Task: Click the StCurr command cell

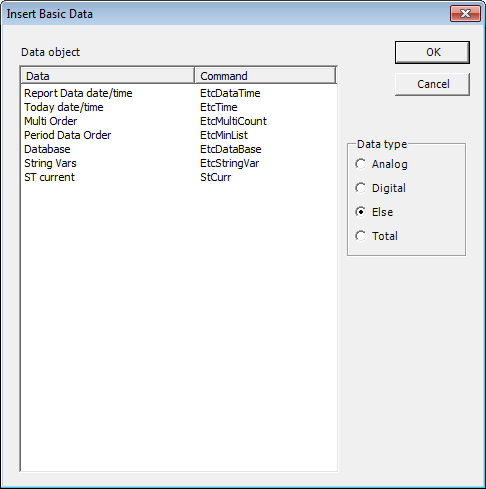Action: coord(215,177)
